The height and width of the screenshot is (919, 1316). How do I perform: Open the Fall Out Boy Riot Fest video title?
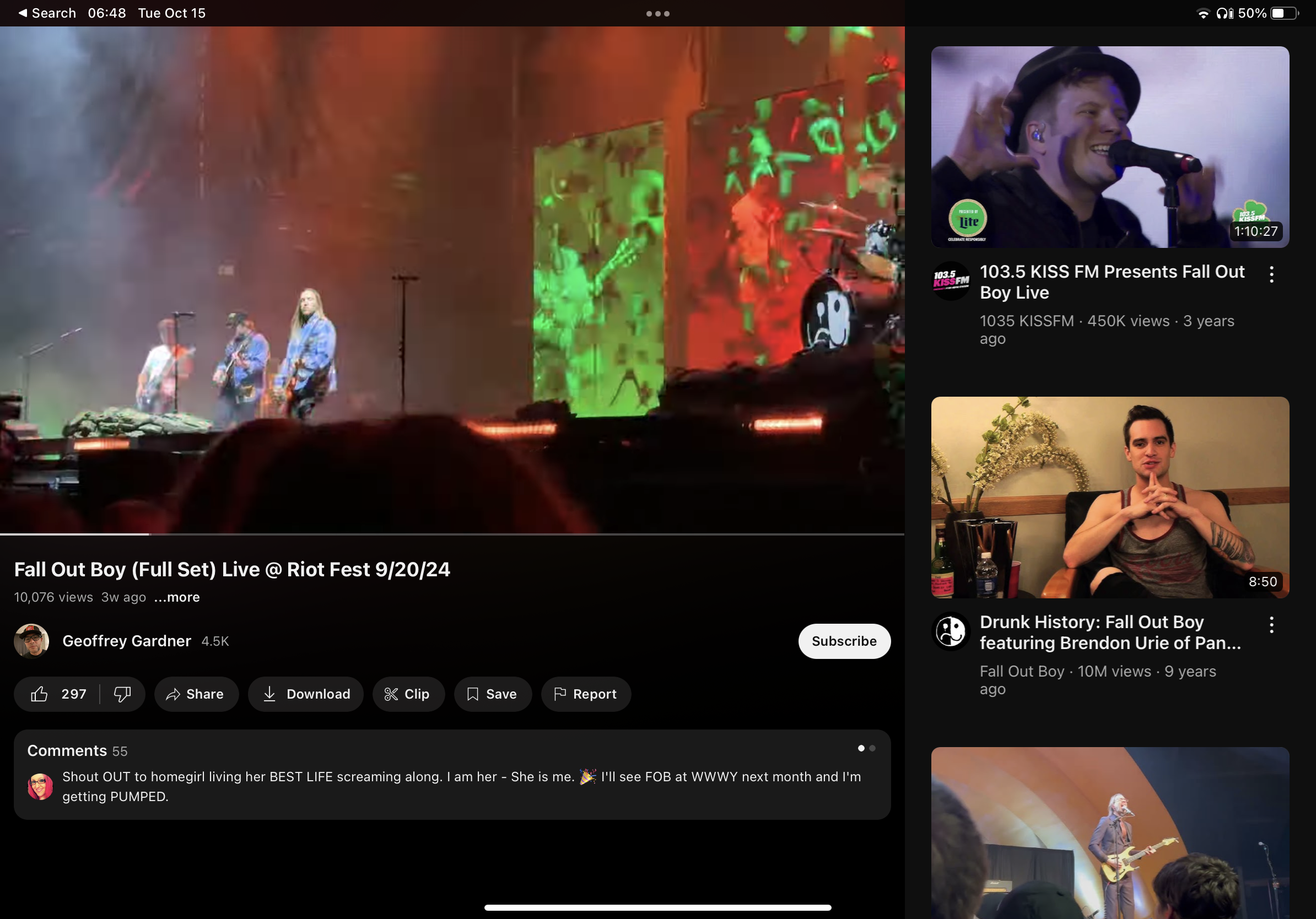(x=232, y=569)
